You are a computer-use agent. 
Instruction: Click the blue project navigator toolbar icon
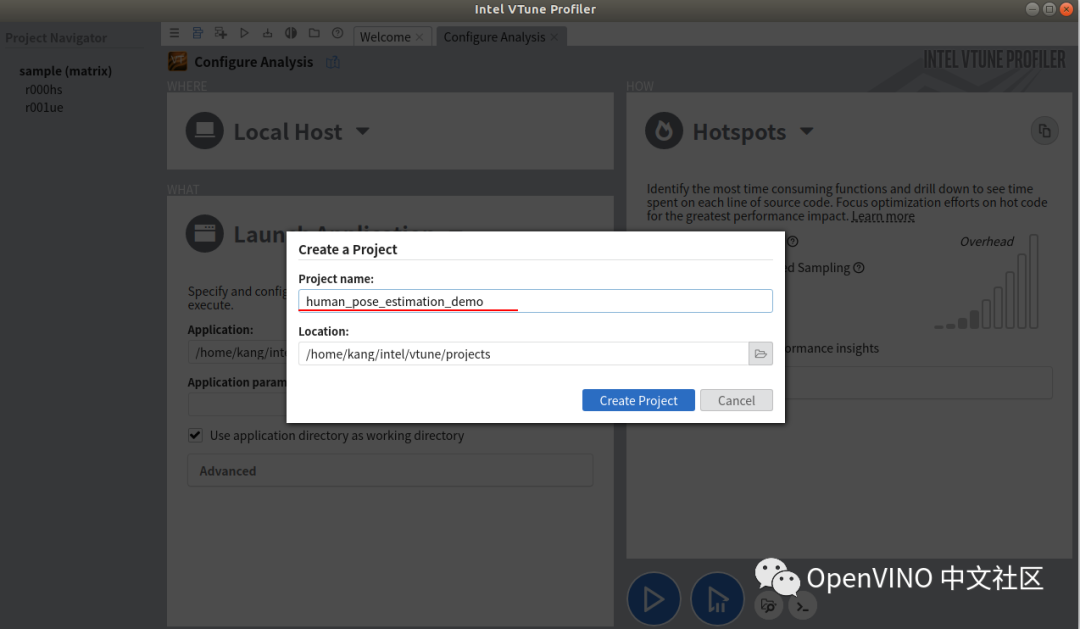[x=198, y=33]
